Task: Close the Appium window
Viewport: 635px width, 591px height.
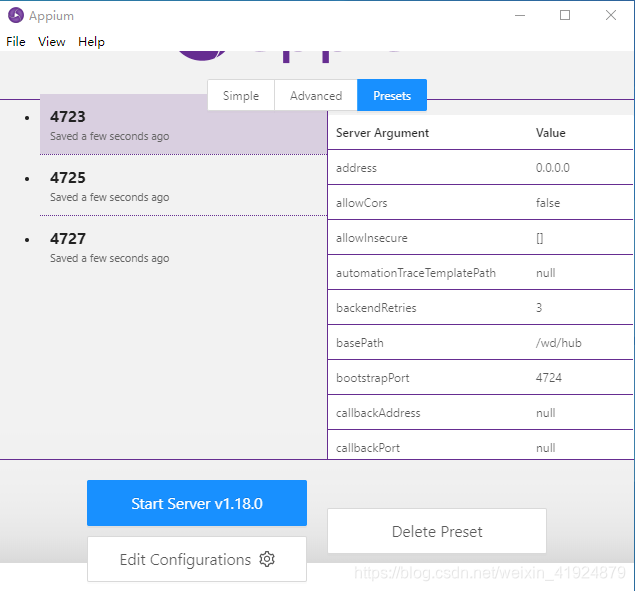Action: (611, 15)
